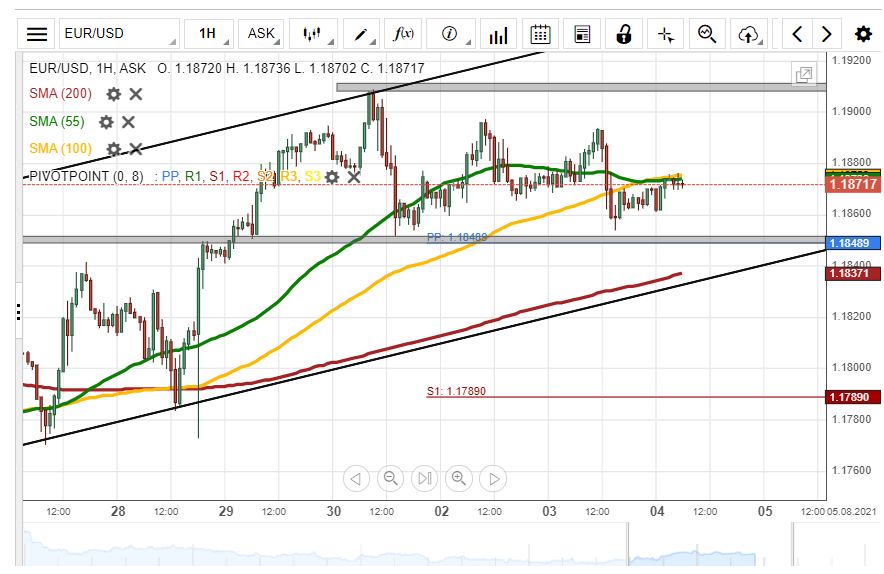Open the f(x) indicators menu
The image size is (884, 574).
(403, 34)
